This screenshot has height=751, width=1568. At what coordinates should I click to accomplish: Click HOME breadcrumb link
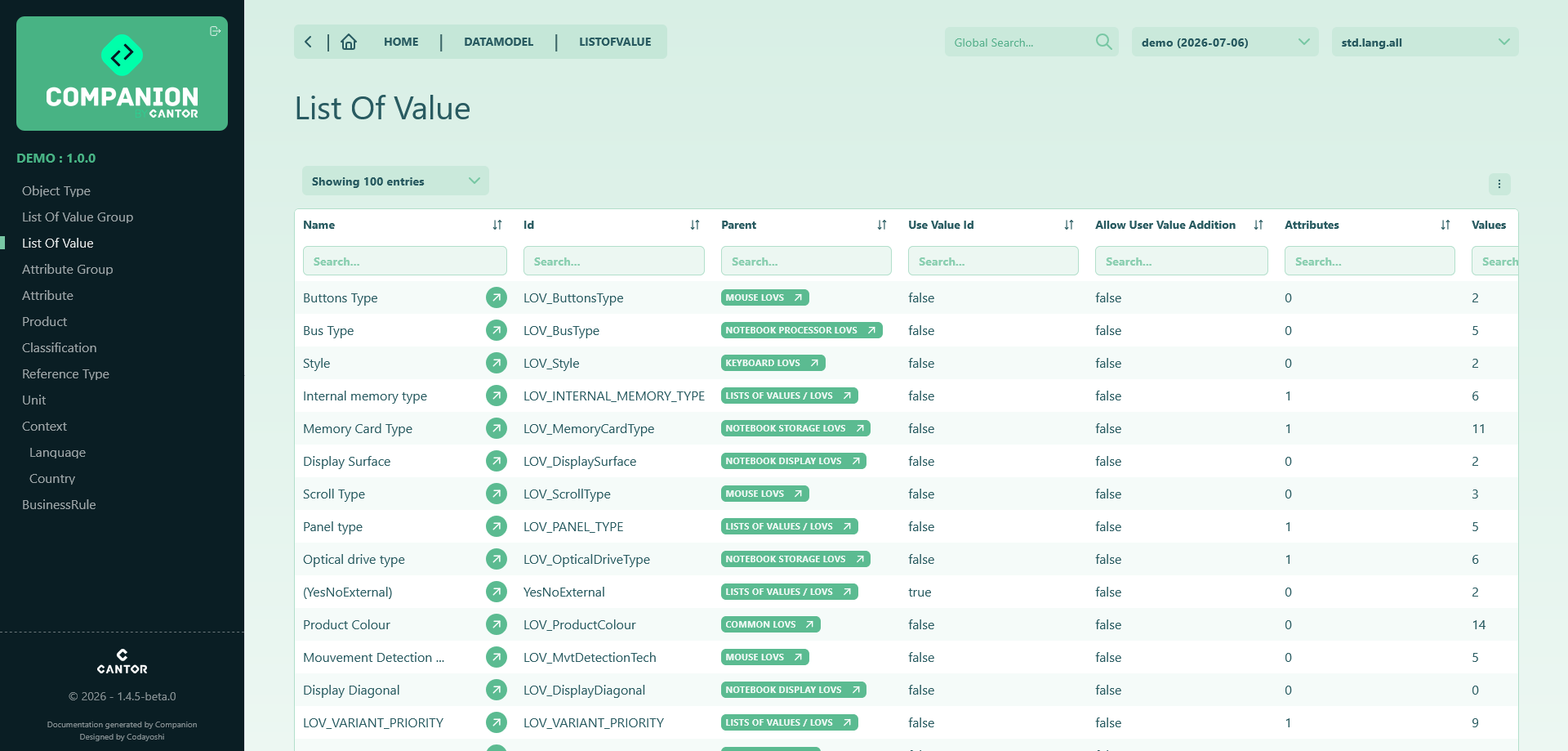tap(401, 42)
